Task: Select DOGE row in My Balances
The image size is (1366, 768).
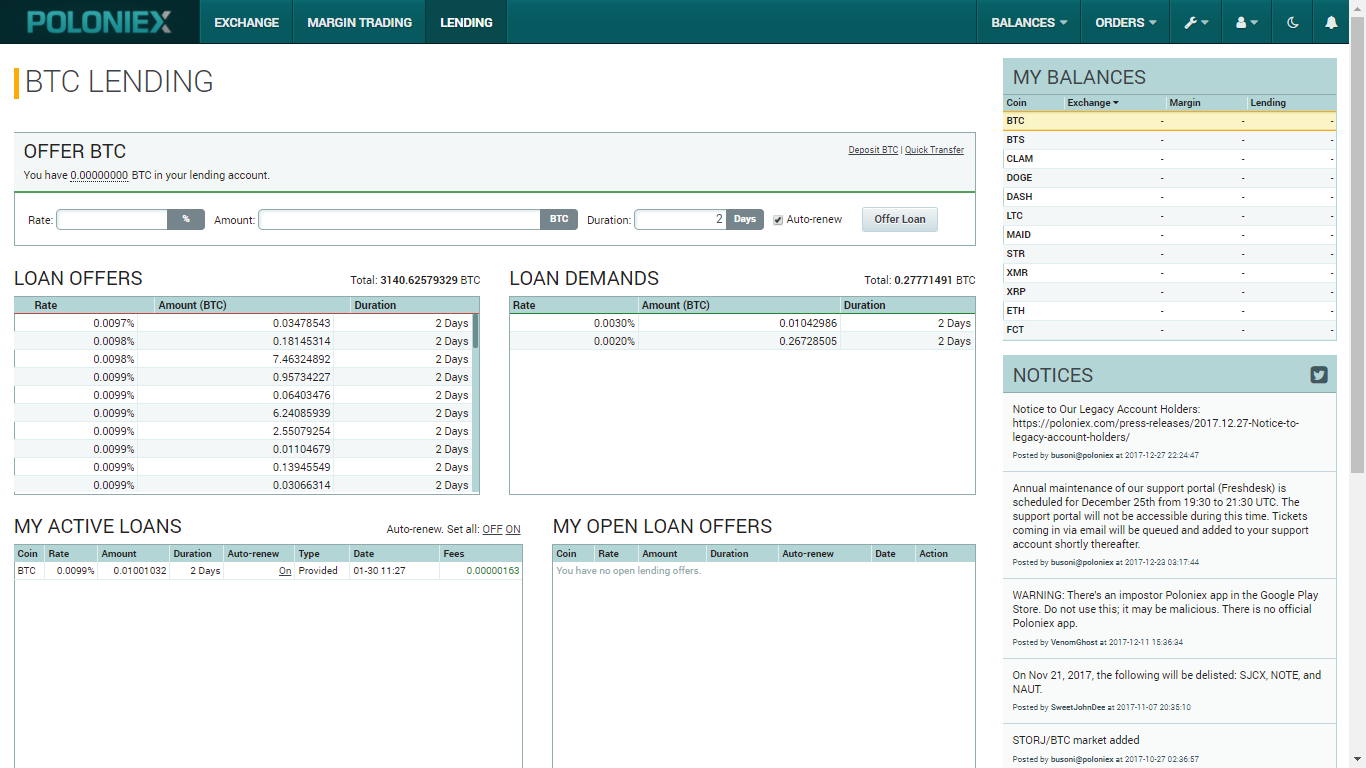Action: pos(1169,178)
